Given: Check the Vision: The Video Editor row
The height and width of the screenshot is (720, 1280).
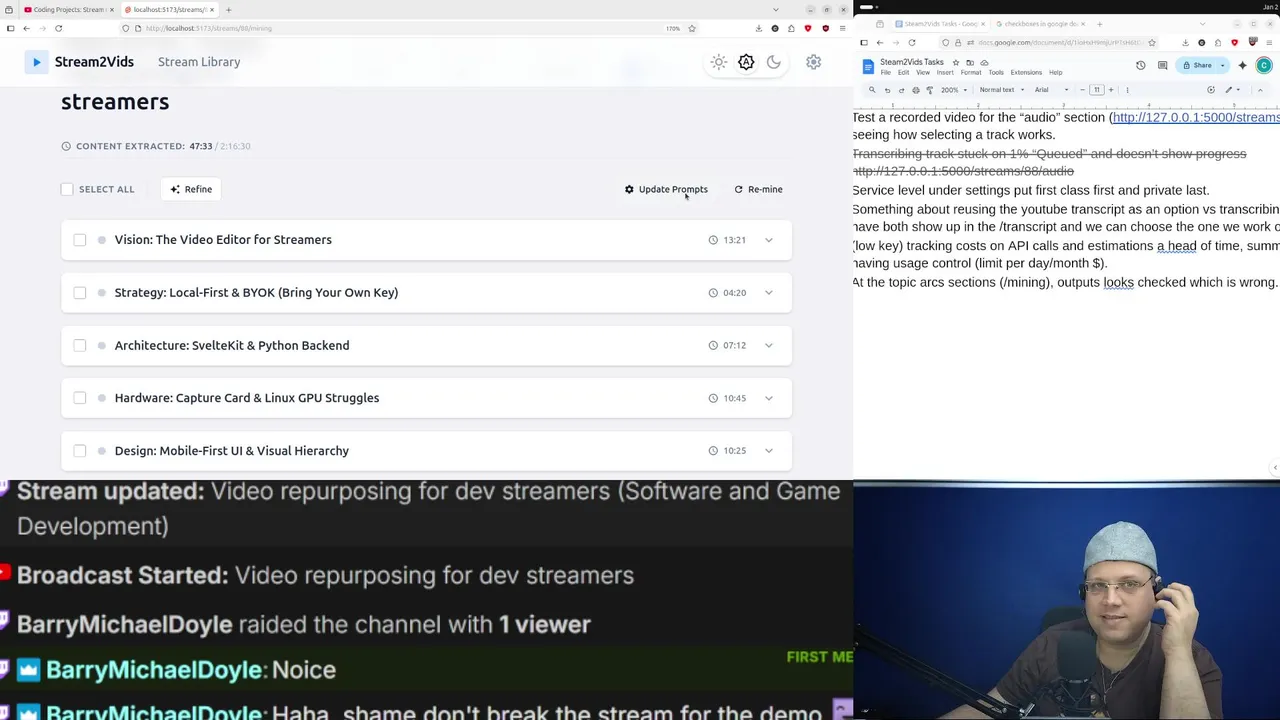Looking at the screenshot, I should [x=80, y=240].
